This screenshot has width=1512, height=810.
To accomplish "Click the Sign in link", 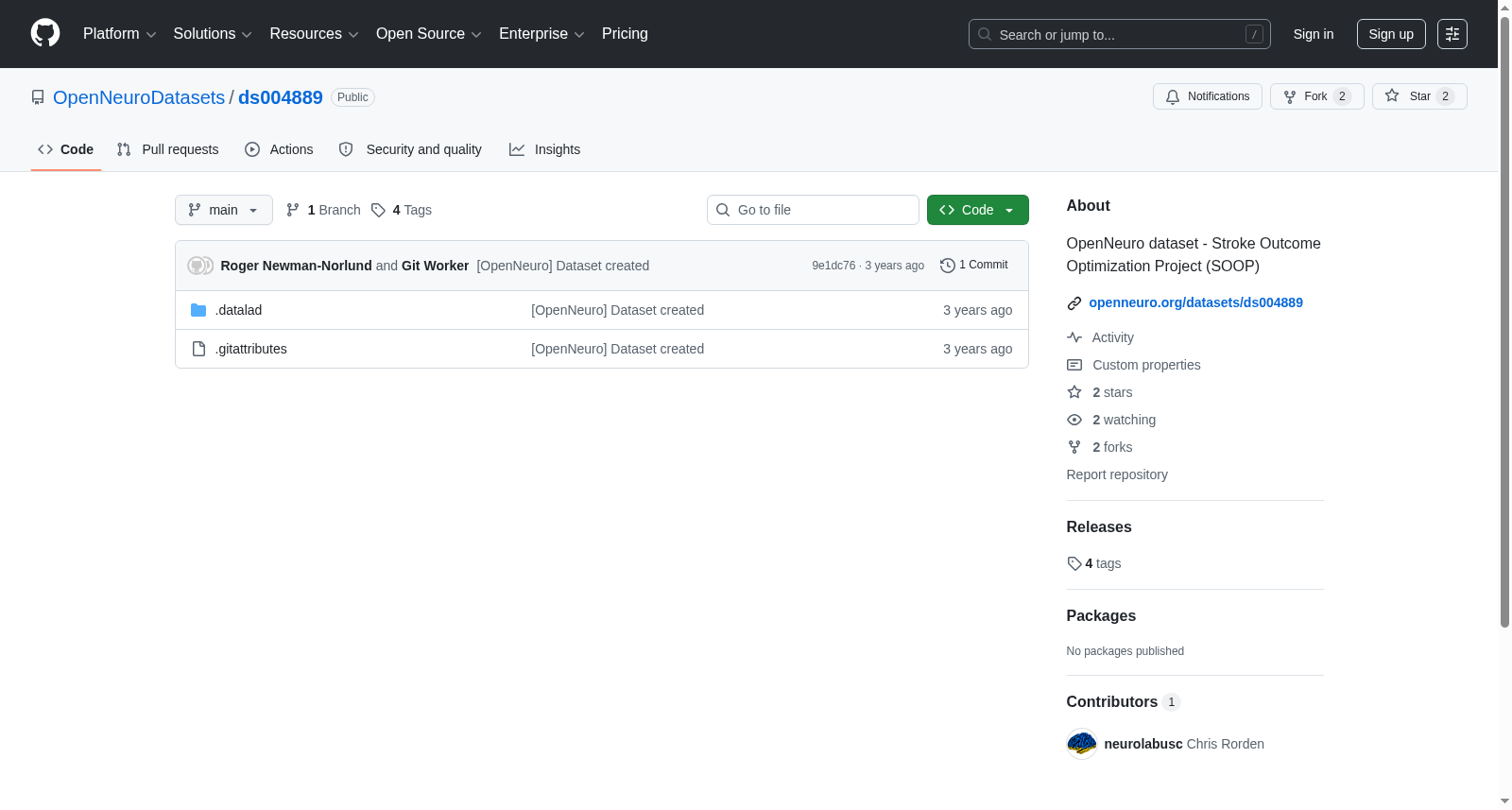I will pyautogui.click(x=1314, y=34).
